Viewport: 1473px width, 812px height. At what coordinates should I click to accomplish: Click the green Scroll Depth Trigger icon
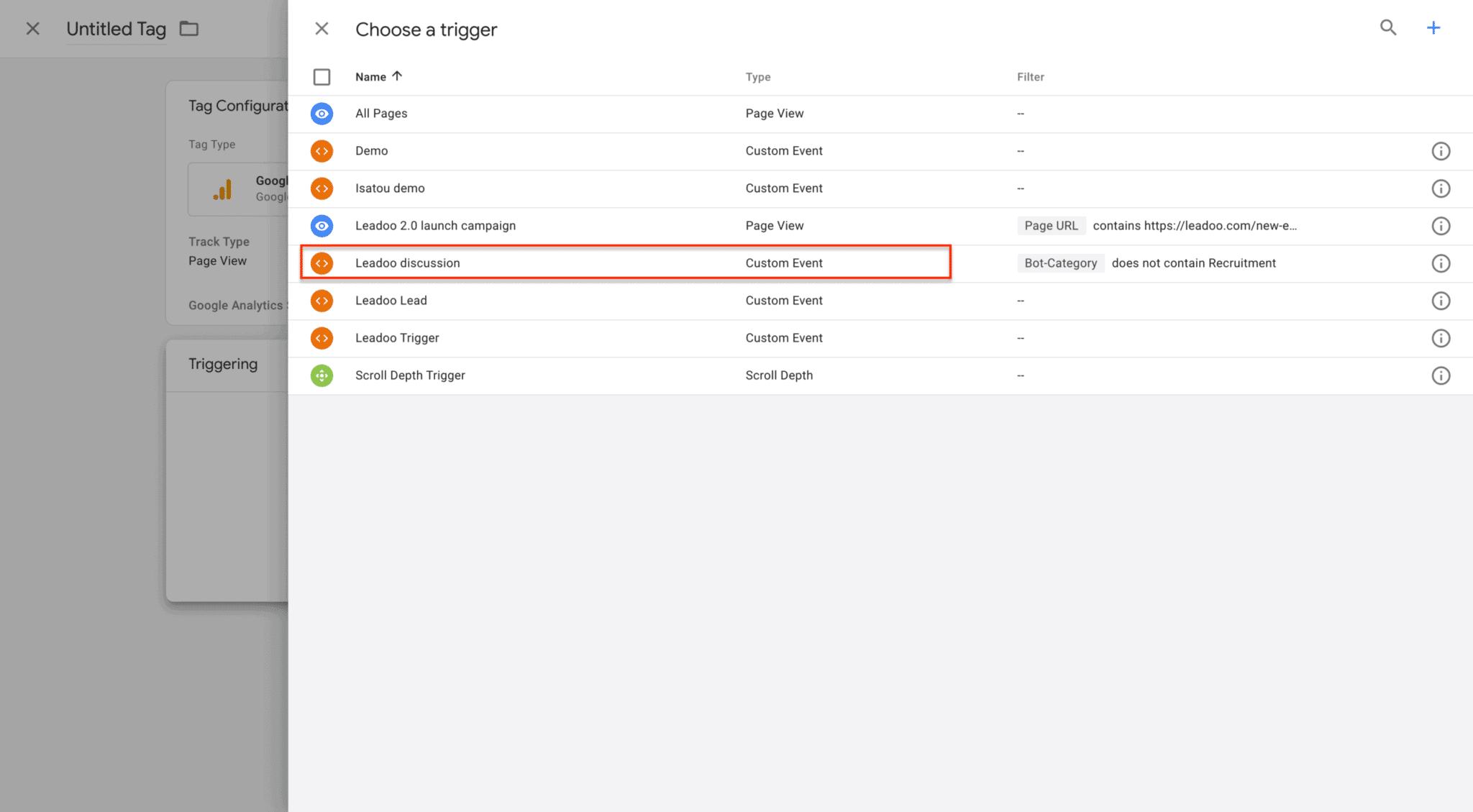click(x=321, y=375)
